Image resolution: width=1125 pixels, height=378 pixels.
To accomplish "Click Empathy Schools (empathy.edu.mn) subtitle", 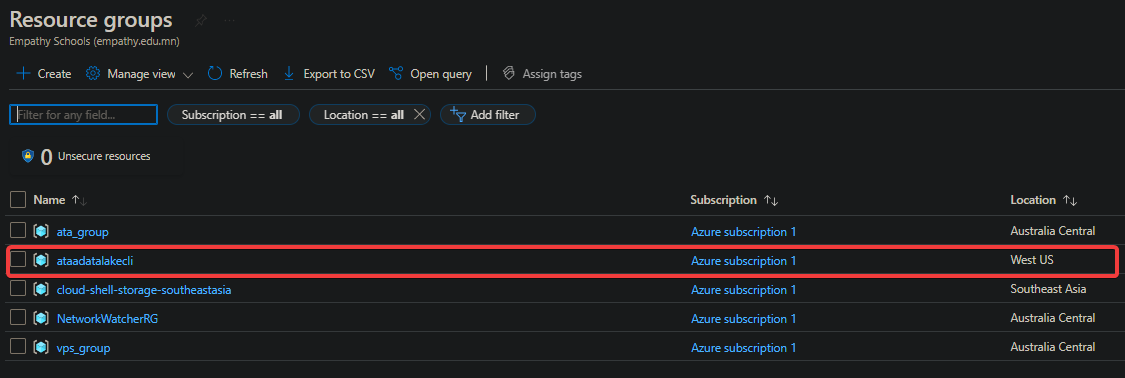I will 94,42.
